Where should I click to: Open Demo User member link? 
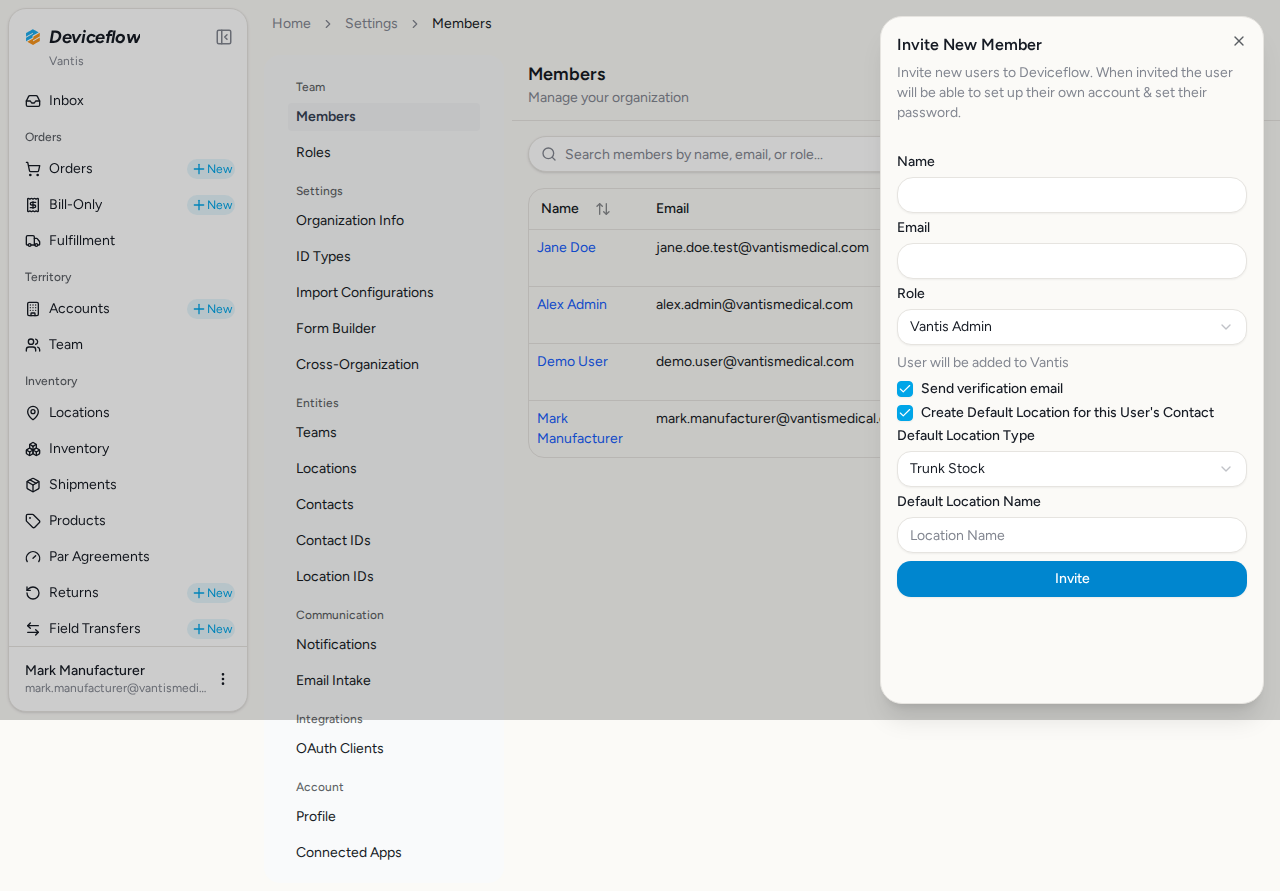pos(572,362)
